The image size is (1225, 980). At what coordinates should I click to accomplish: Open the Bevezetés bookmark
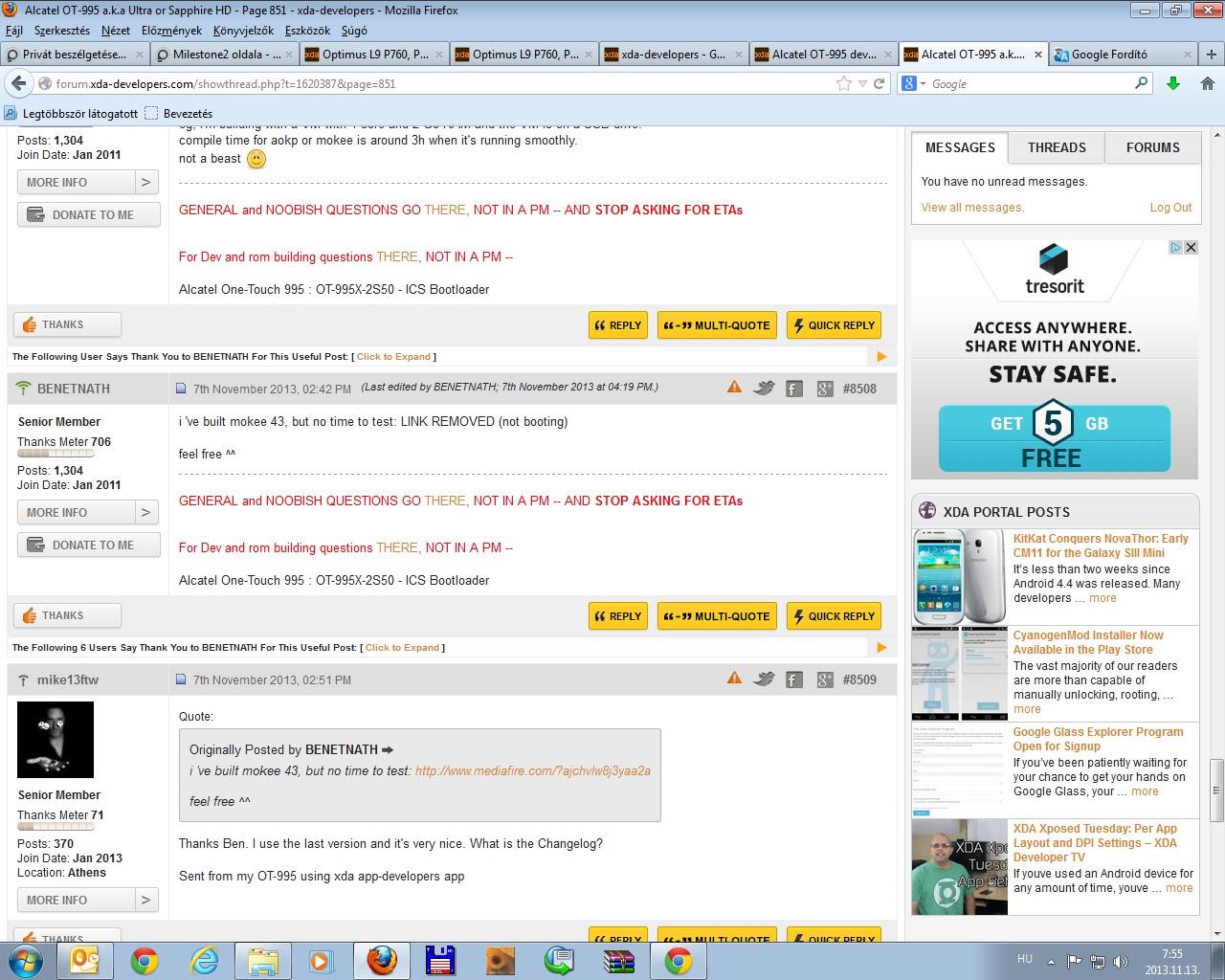click(179, 114)
